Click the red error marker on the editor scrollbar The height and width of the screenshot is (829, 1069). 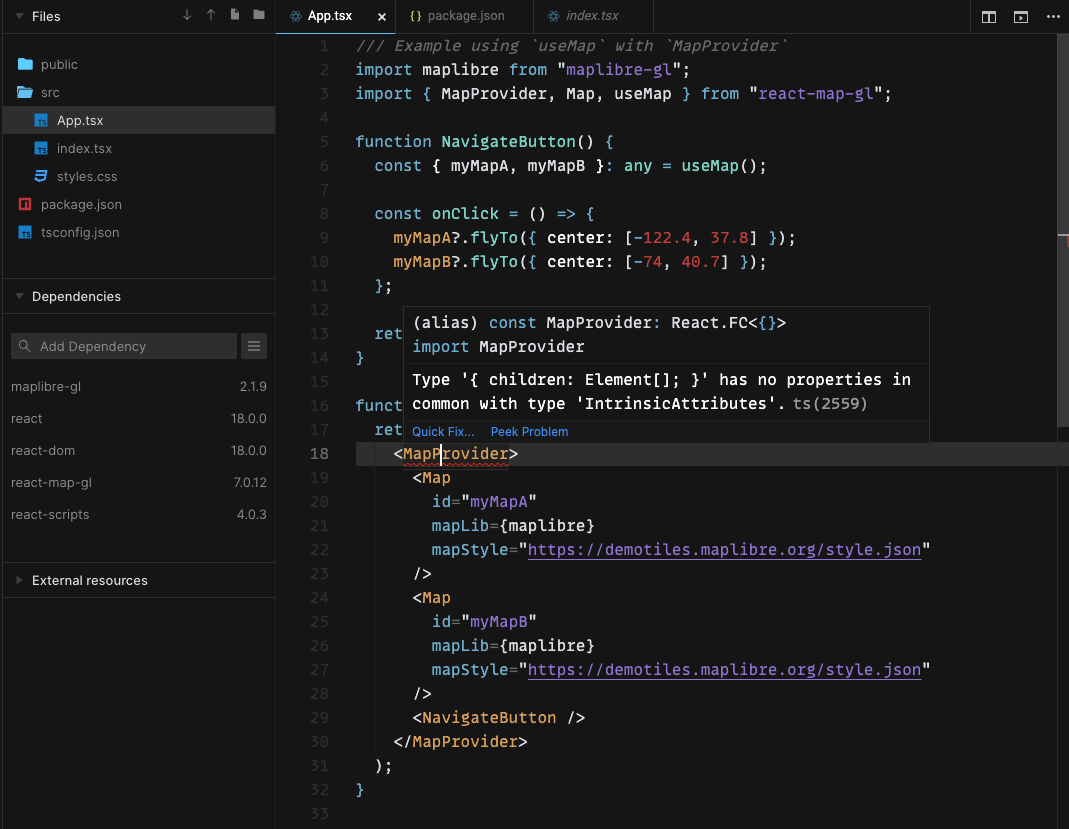tap(1064, 240)
